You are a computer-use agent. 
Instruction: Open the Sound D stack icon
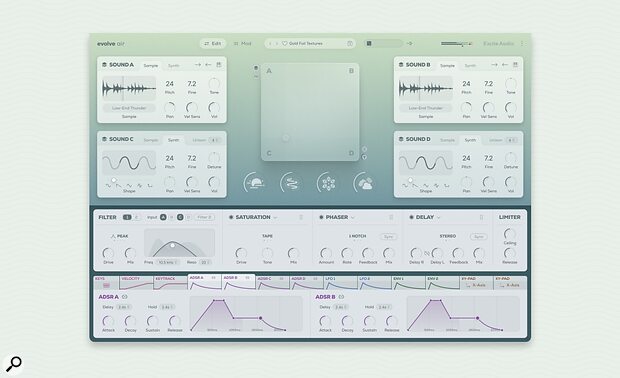(x=401, y=139)
